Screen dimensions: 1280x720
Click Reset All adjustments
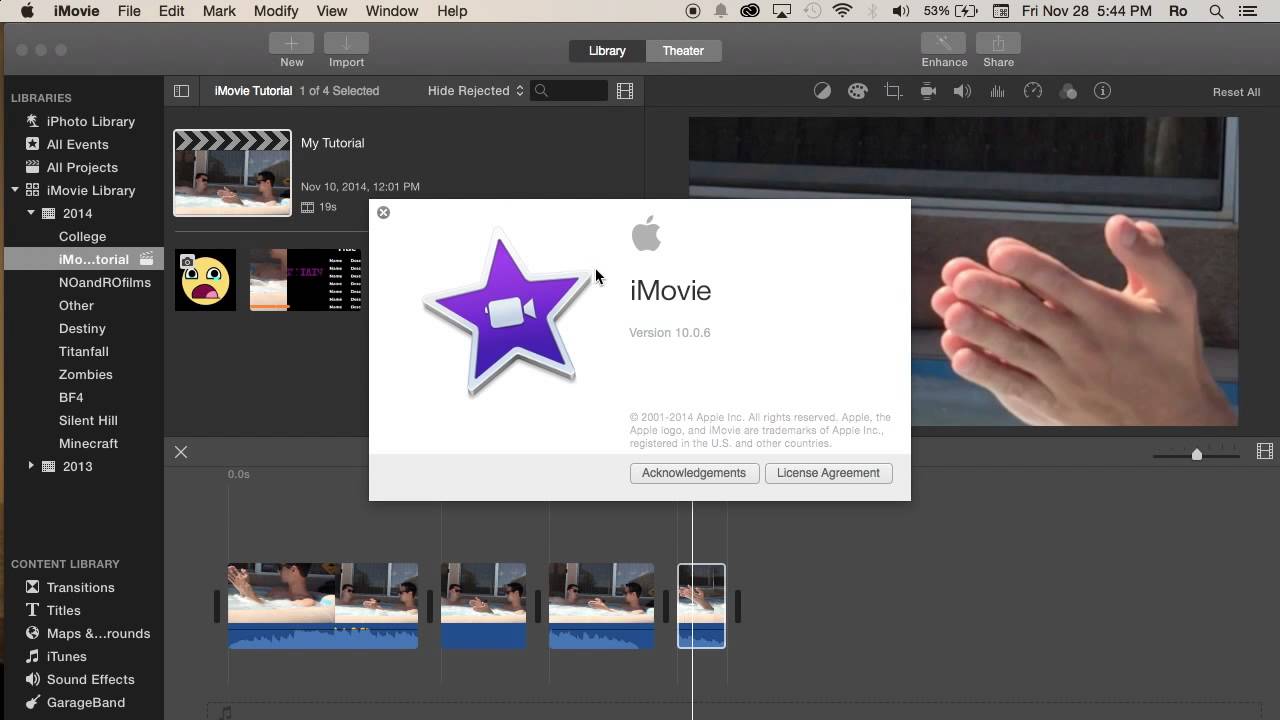click(1236, 92)
